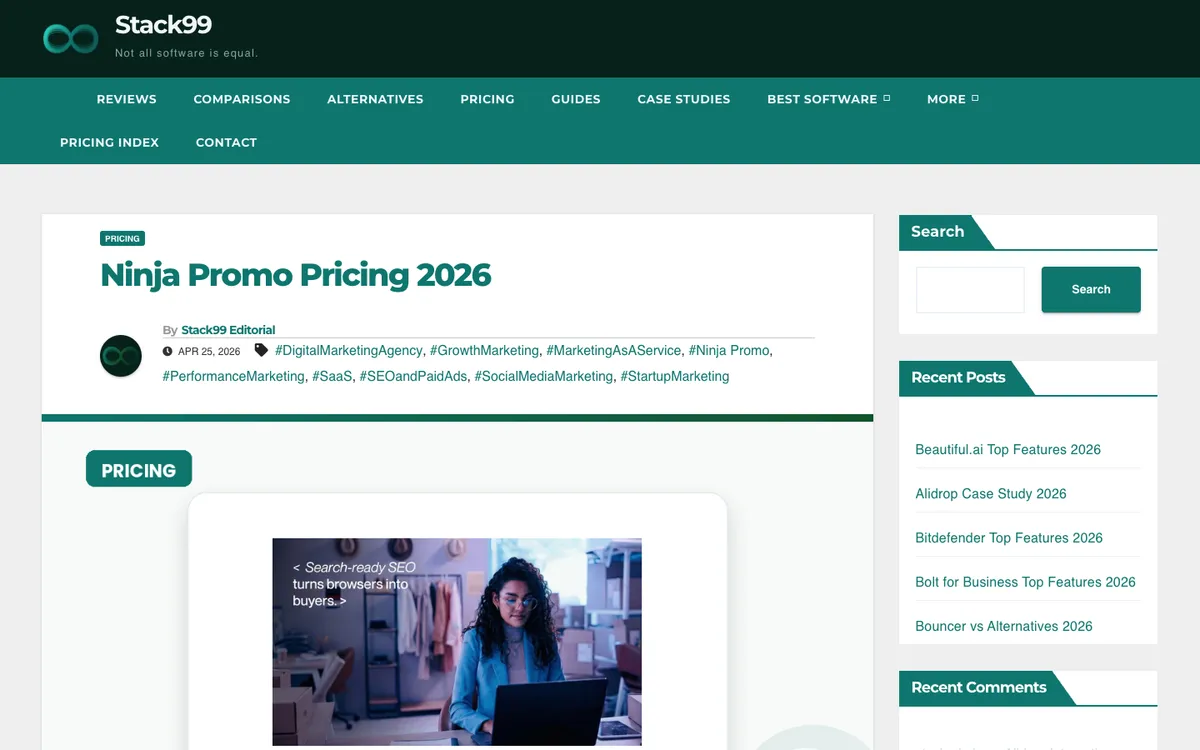Click the tag icon before #DigitalMarketingAgency
Viewport: 1200px width, 750px height.
click(261, 350)
